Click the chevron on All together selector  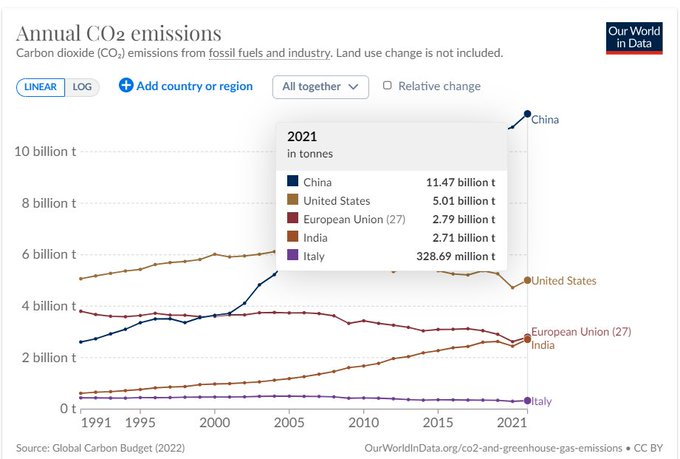point(353,87)
